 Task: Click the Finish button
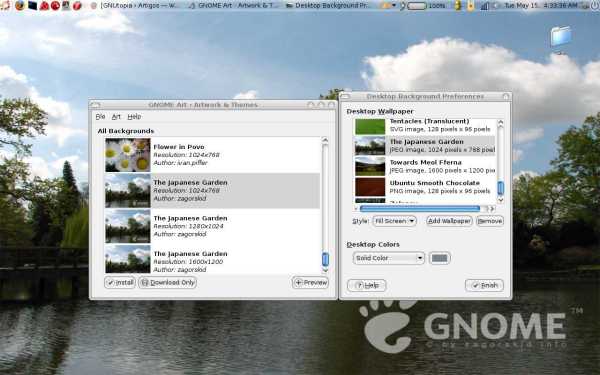(x=484, y=285)
